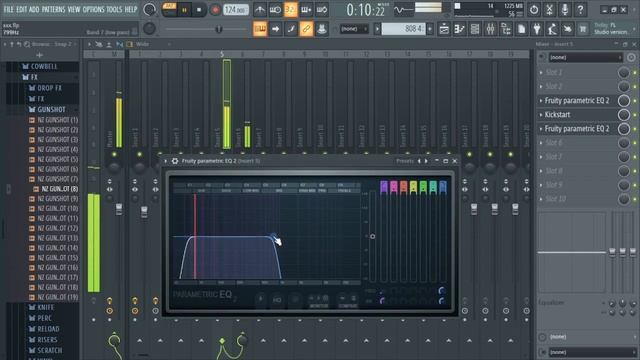Open the mixer input (none) dropdown
The image size is (640, 360).
(585, 58)
